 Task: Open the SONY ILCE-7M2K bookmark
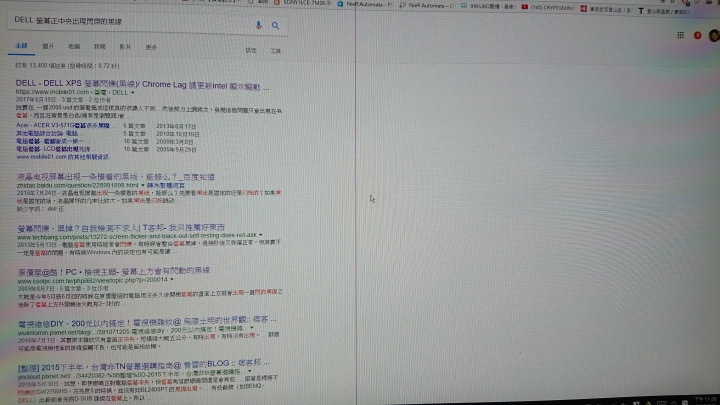coord(303,2)
